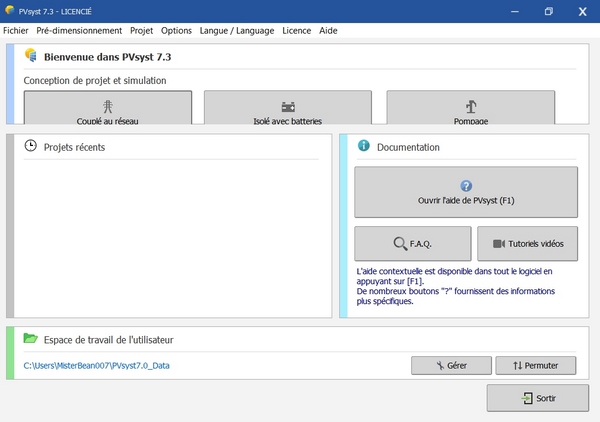Click the battery icon for Isolé avec batteries
The width and height of the screenshot is (600, 422).
(288, 107)
